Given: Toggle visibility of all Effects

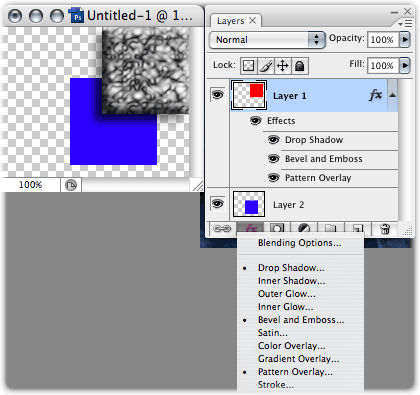Looking at the screenshot, I should [256, 120].
